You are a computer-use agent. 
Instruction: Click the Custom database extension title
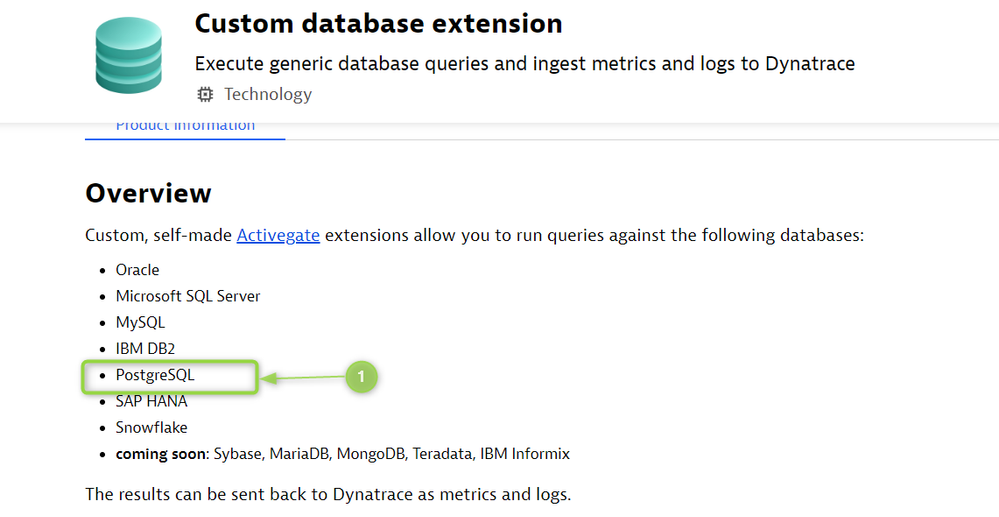pos(378,24)
